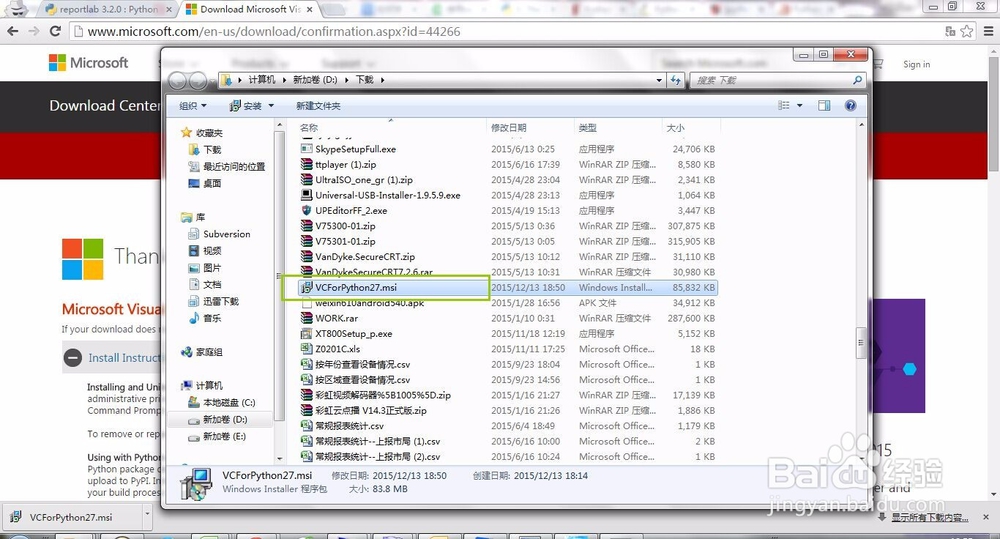1000x539 pixels.
Task: Open the VCForPython27.msi item in downloads bar
Action: click(x=70, y=517)
